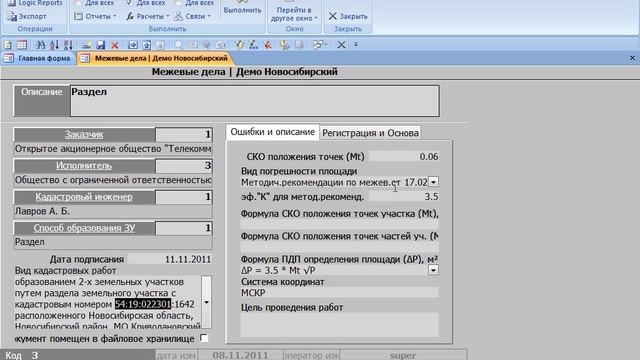The width and height of the screenshot is (640, 360).
Task: Select the Межевые дела | Демо Новосибирский tab
Action: [156, 58]
